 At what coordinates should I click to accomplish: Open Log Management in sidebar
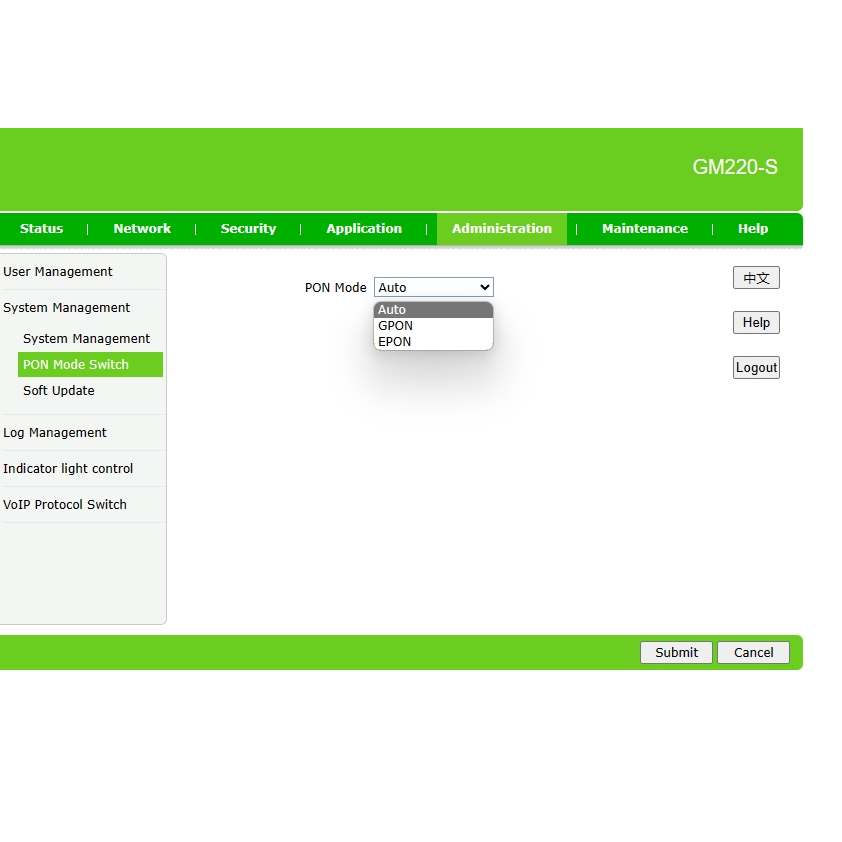[55, 433]
